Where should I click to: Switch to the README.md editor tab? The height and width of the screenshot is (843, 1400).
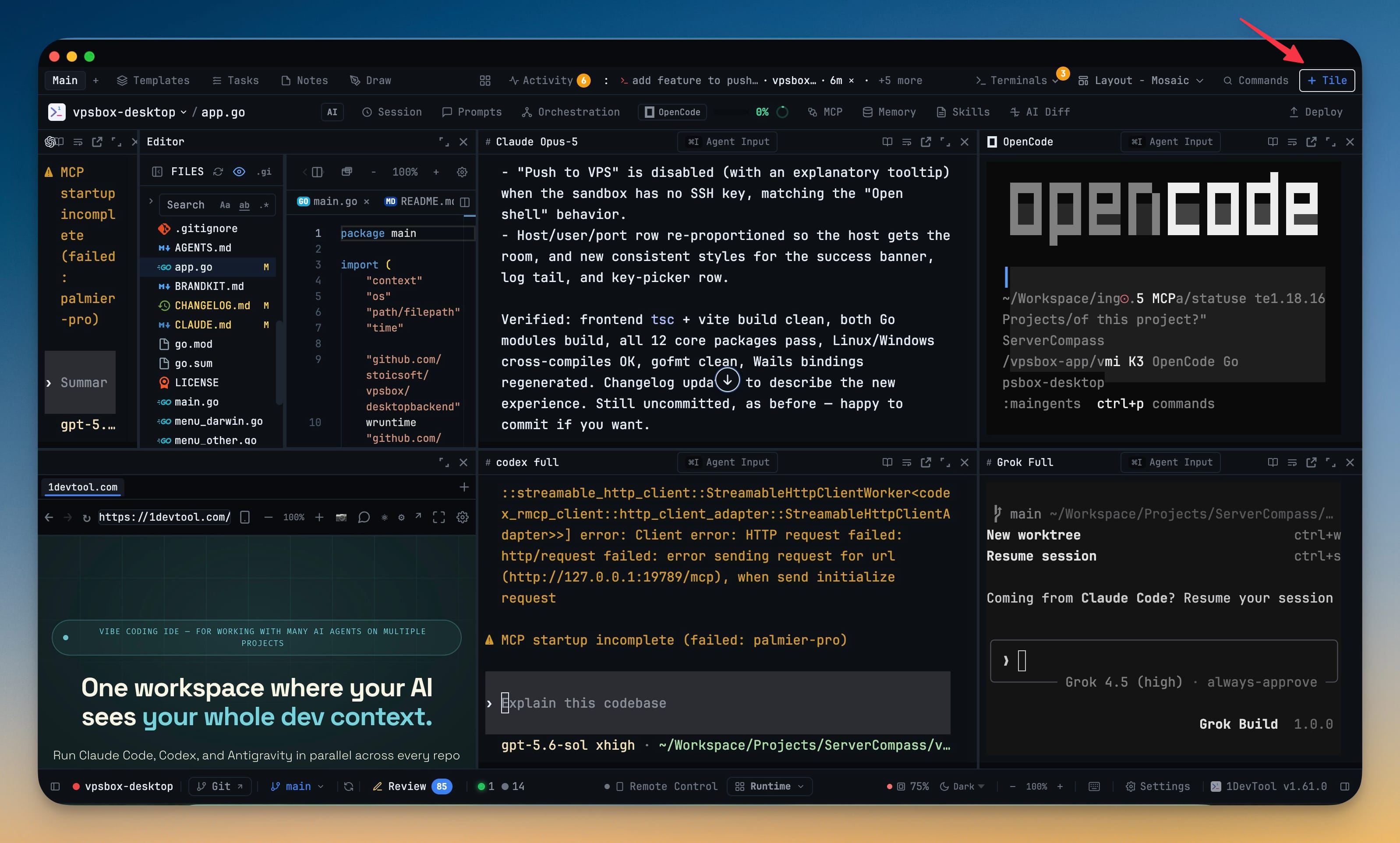[x=420, y=201]
